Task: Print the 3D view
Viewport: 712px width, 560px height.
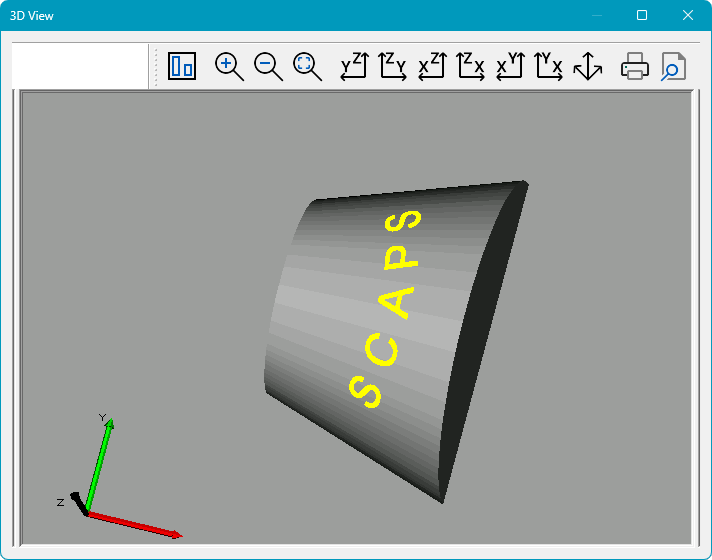Action: (635, 66)
